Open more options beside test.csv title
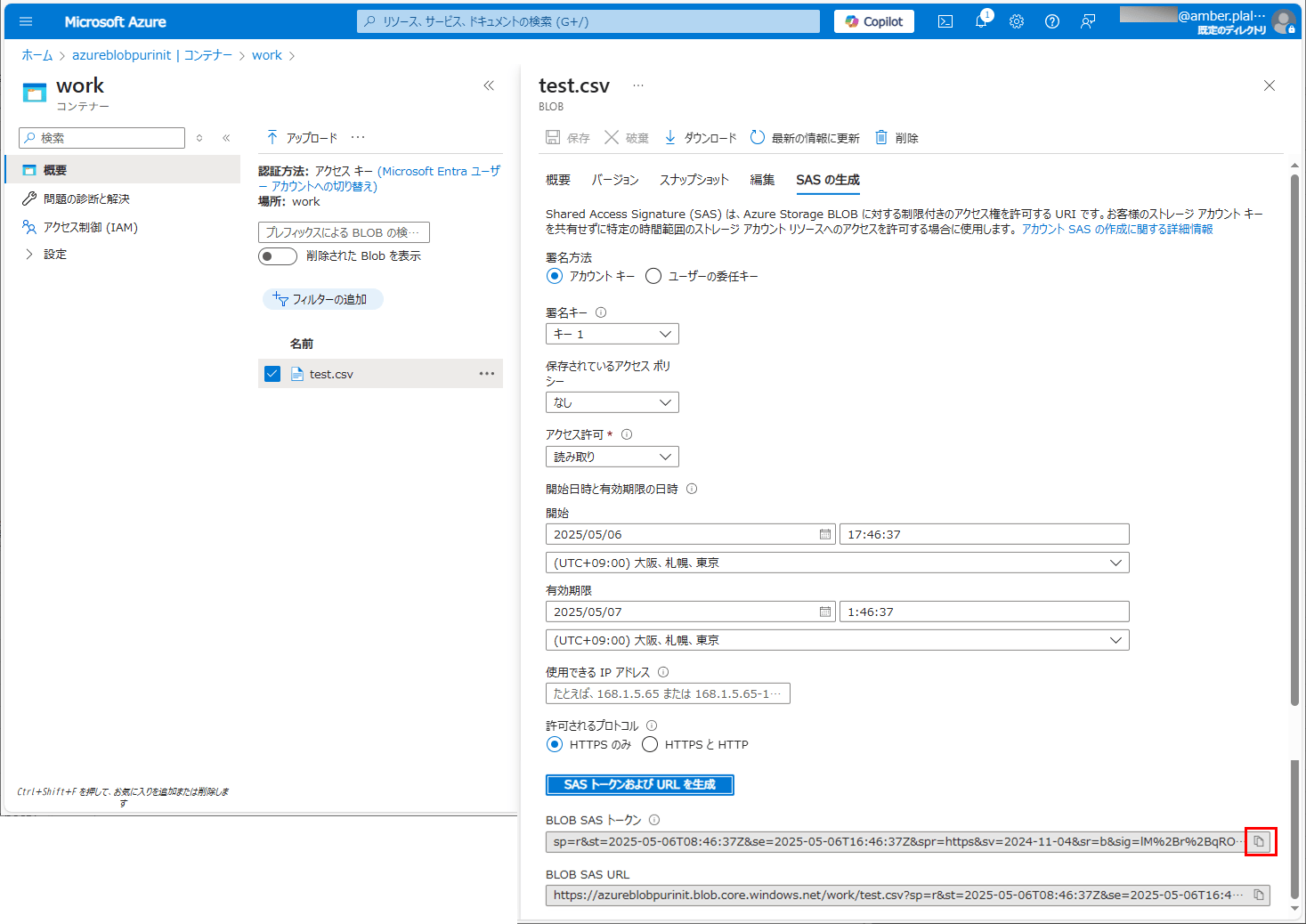The height and width of the screenshot is (924, 1306). pyautogui.click(x=637, y=85)
